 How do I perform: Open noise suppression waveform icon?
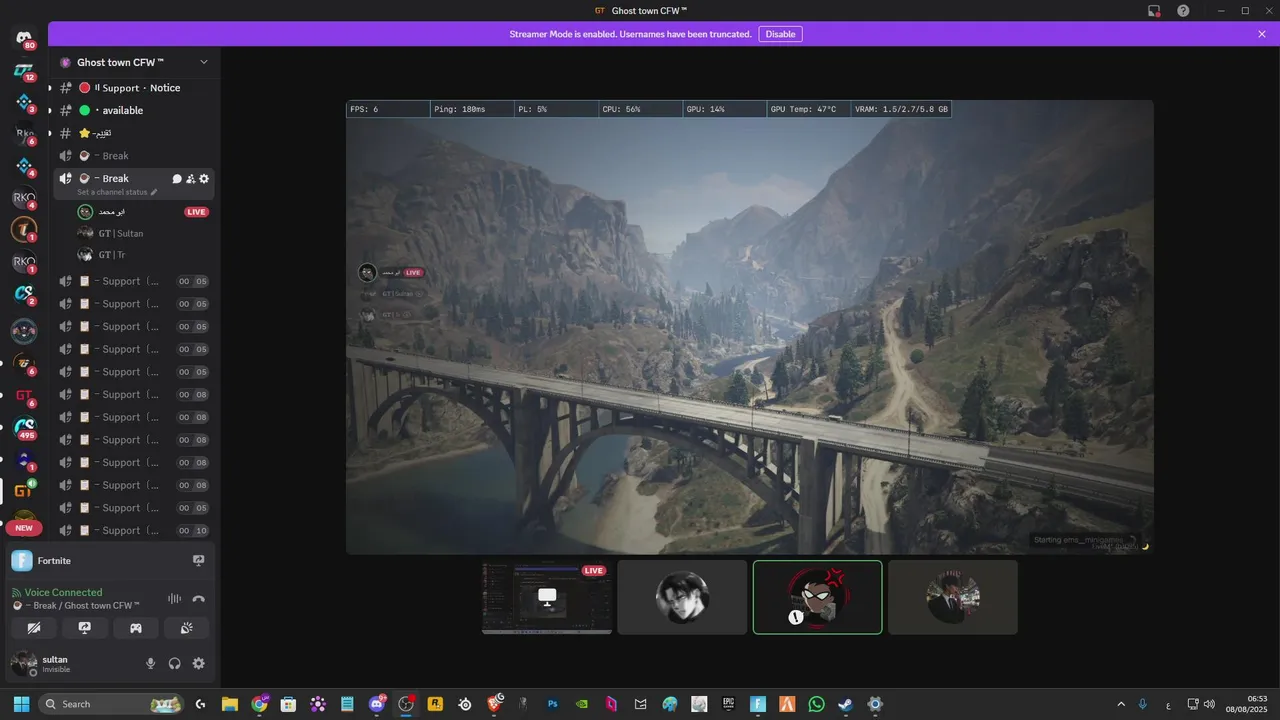point(174,598)
